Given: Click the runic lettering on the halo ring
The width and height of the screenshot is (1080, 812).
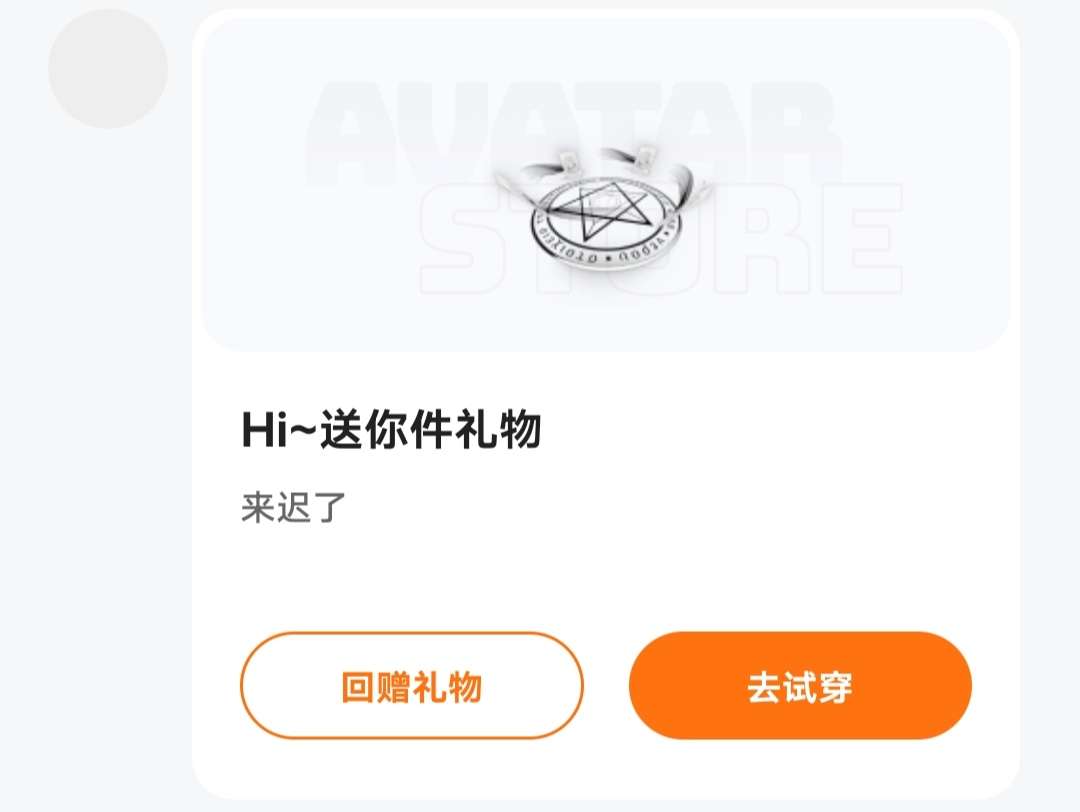Looking at the screenshot, I should 605,253.
